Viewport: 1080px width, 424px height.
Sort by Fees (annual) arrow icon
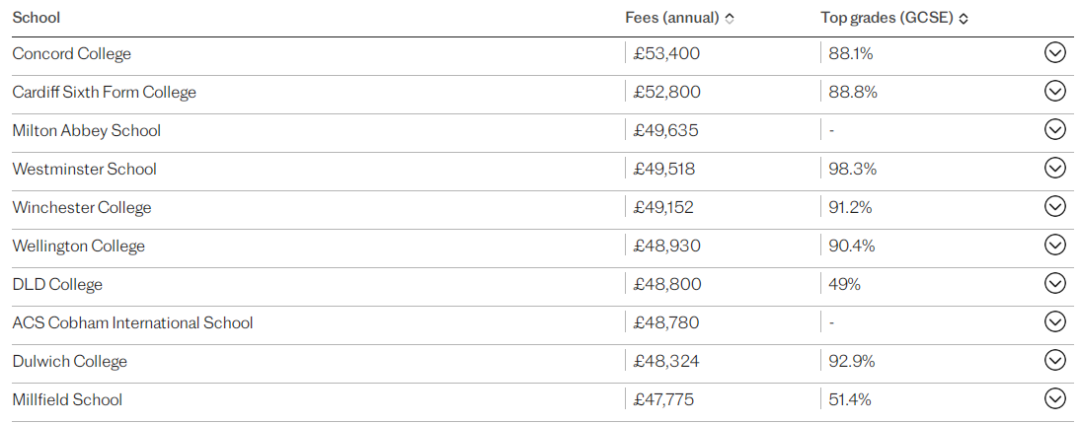(x=729, y=19)
